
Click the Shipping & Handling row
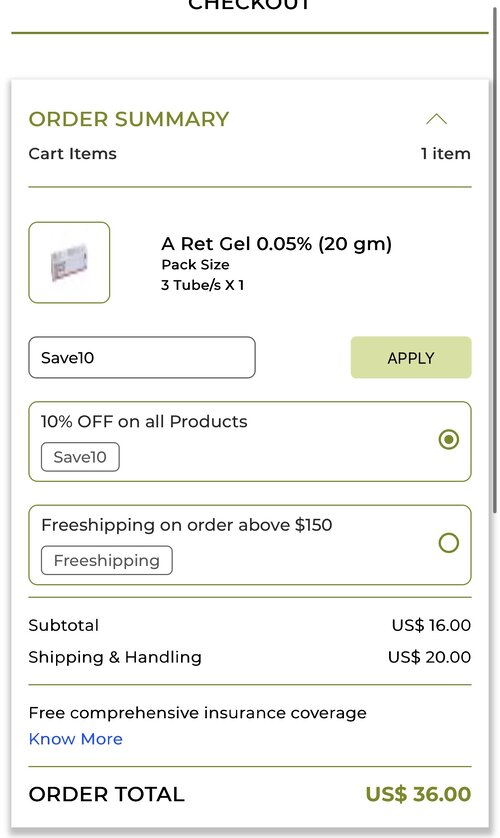pos(250,657)
